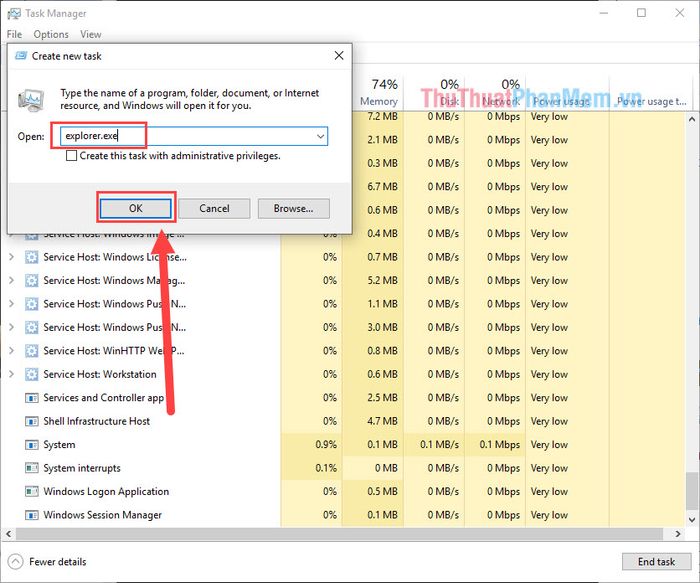Viewport: 700px width, 583px height.
Task: Click the Create new task dialog icon
Action: point(21,56)
